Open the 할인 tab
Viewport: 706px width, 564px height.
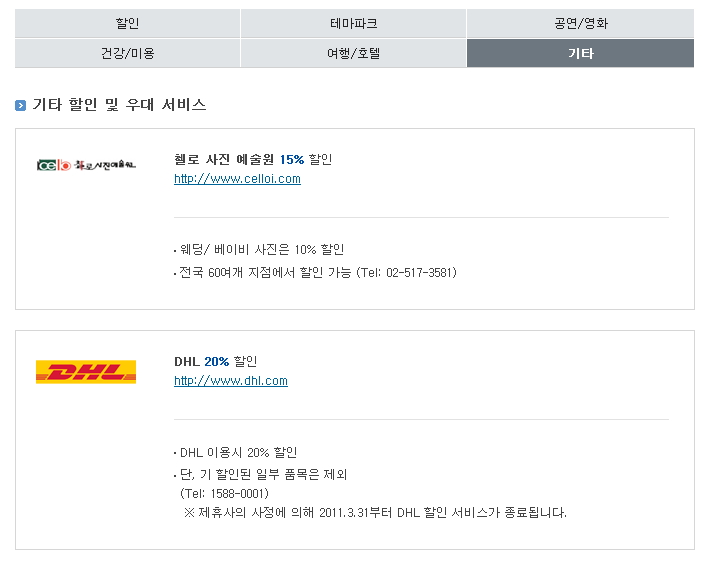(x=128, y=23)
